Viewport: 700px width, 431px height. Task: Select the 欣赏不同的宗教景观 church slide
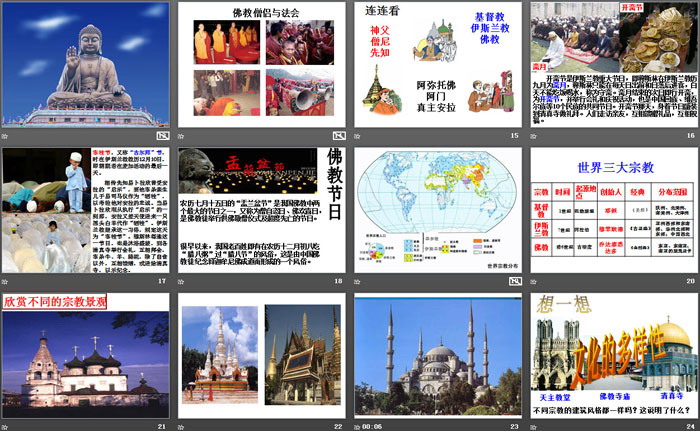(84, 355)
